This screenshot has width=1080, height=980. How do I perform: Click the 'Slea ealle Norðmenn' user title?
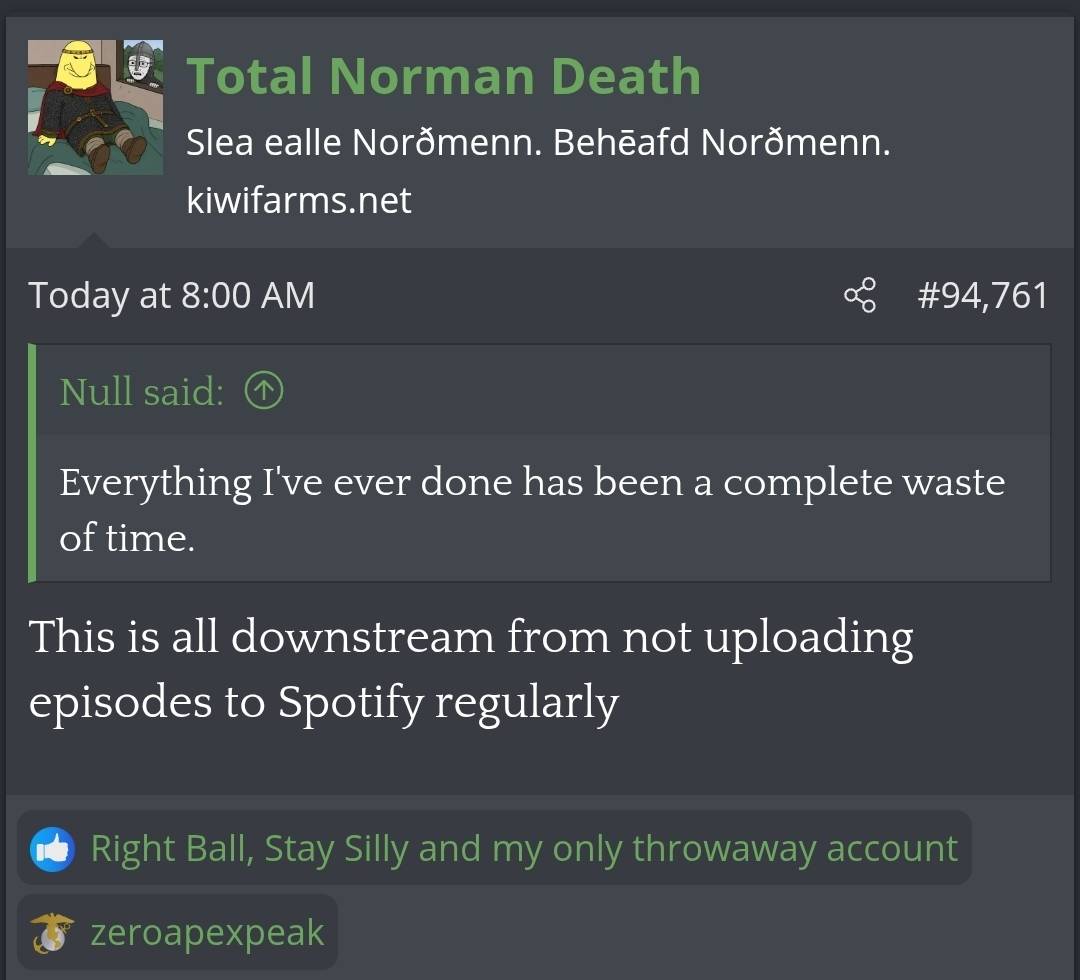538,143
